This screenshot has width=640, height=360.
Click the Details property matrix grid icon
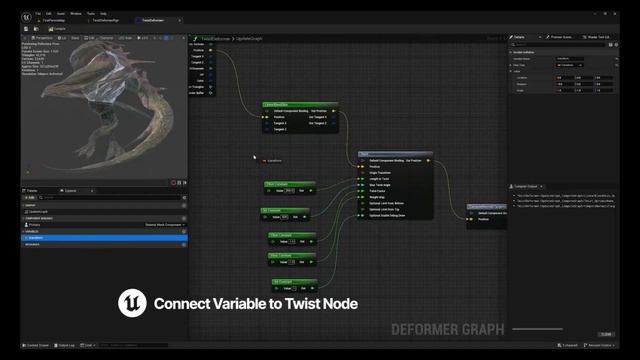(611, 44)
